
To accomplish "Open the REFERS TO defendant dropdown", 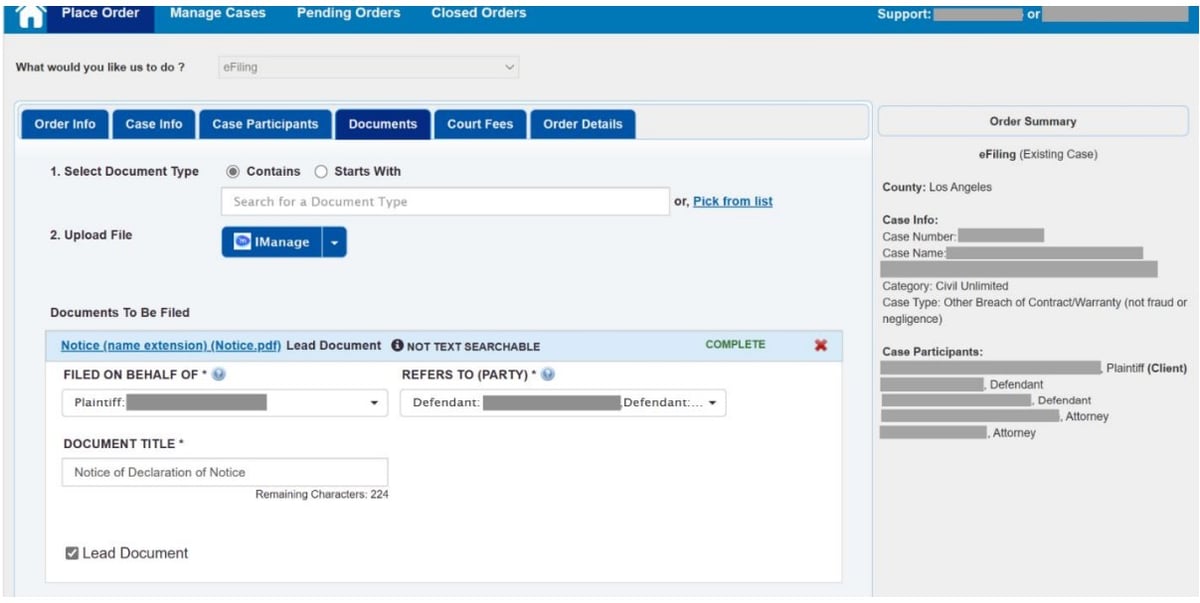I will 715,403.
